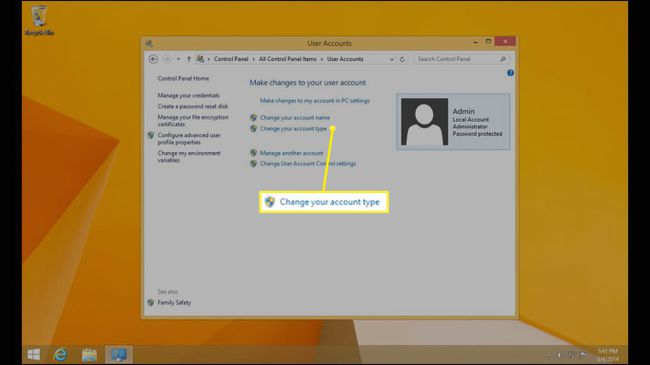Image resolution: width=650 pixels, height=365 pixels.
Task: Open recent locations dropdown arrow
Action: pyautogui.click(x=178, y=59)
